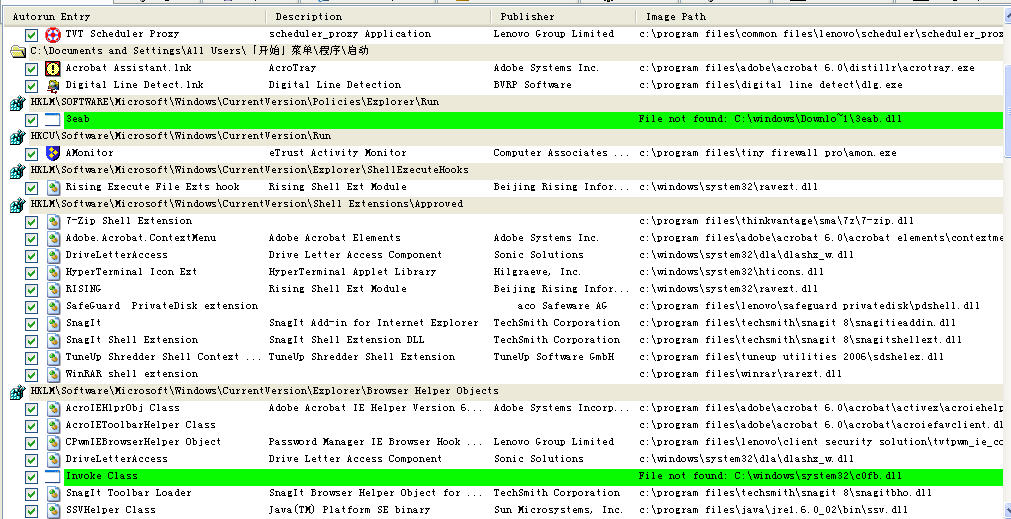Click the HyperTerminal Icon Ext file icon
1011x519 pixels.
point(54,273)
